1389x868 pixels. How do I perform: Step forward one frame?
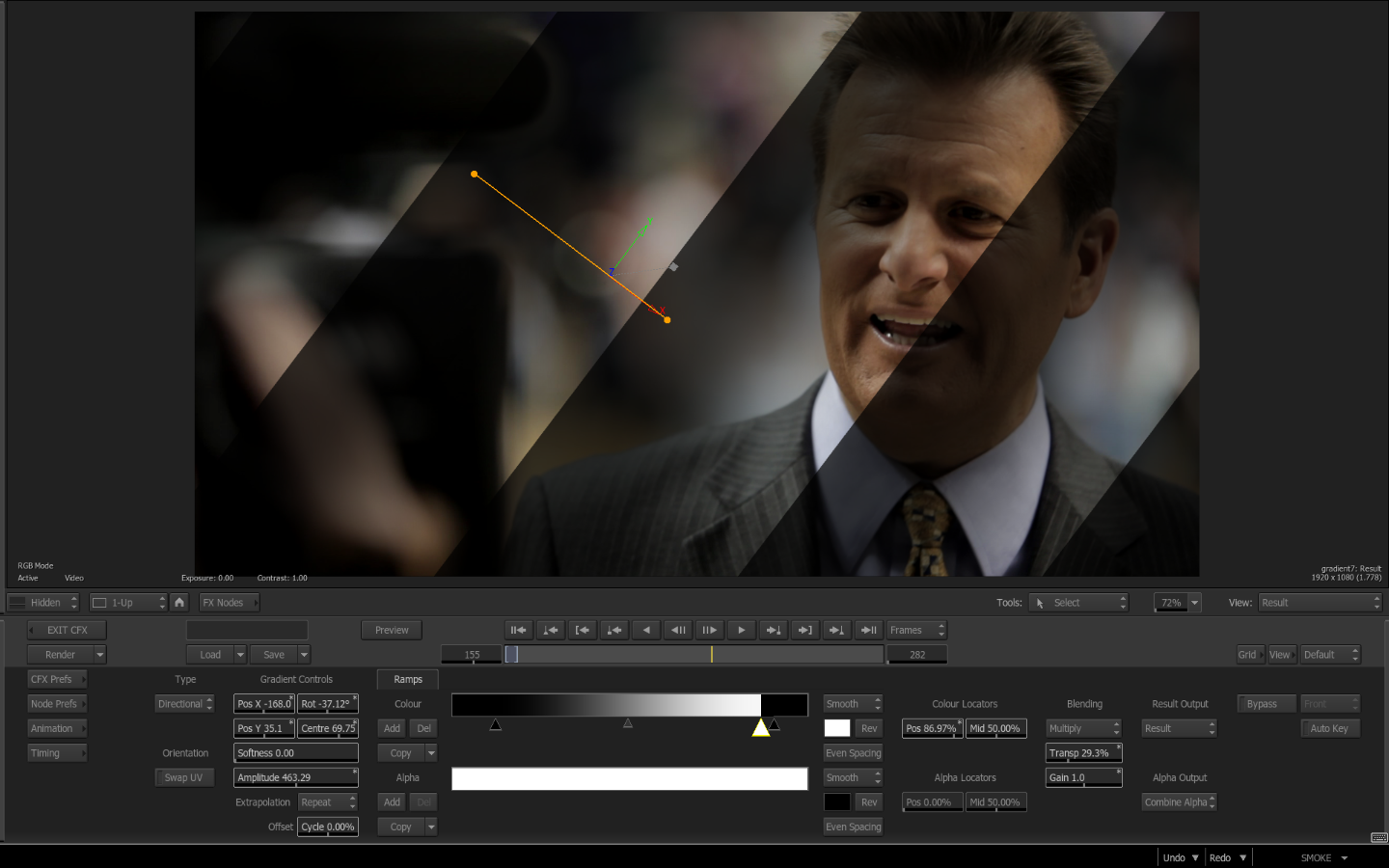tap(710, 630)
